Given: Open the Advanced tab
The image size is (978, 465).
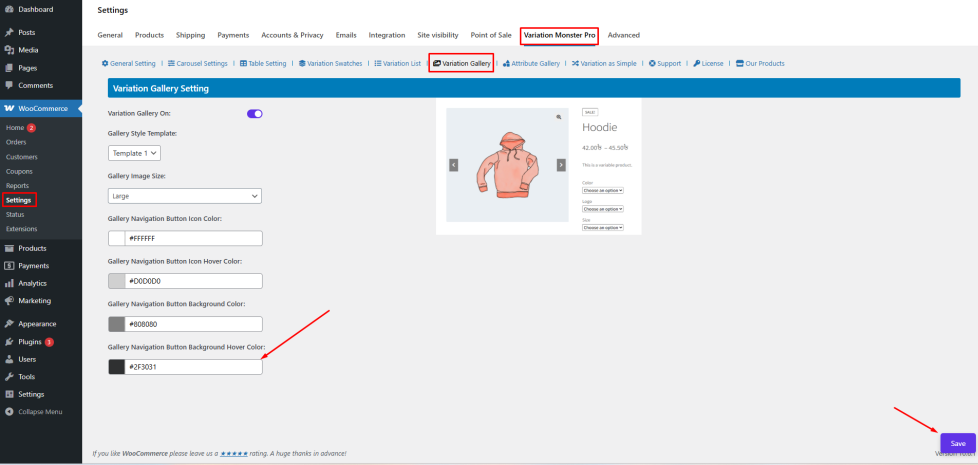Looking at the screenshot, I should [x=624, y=35].
